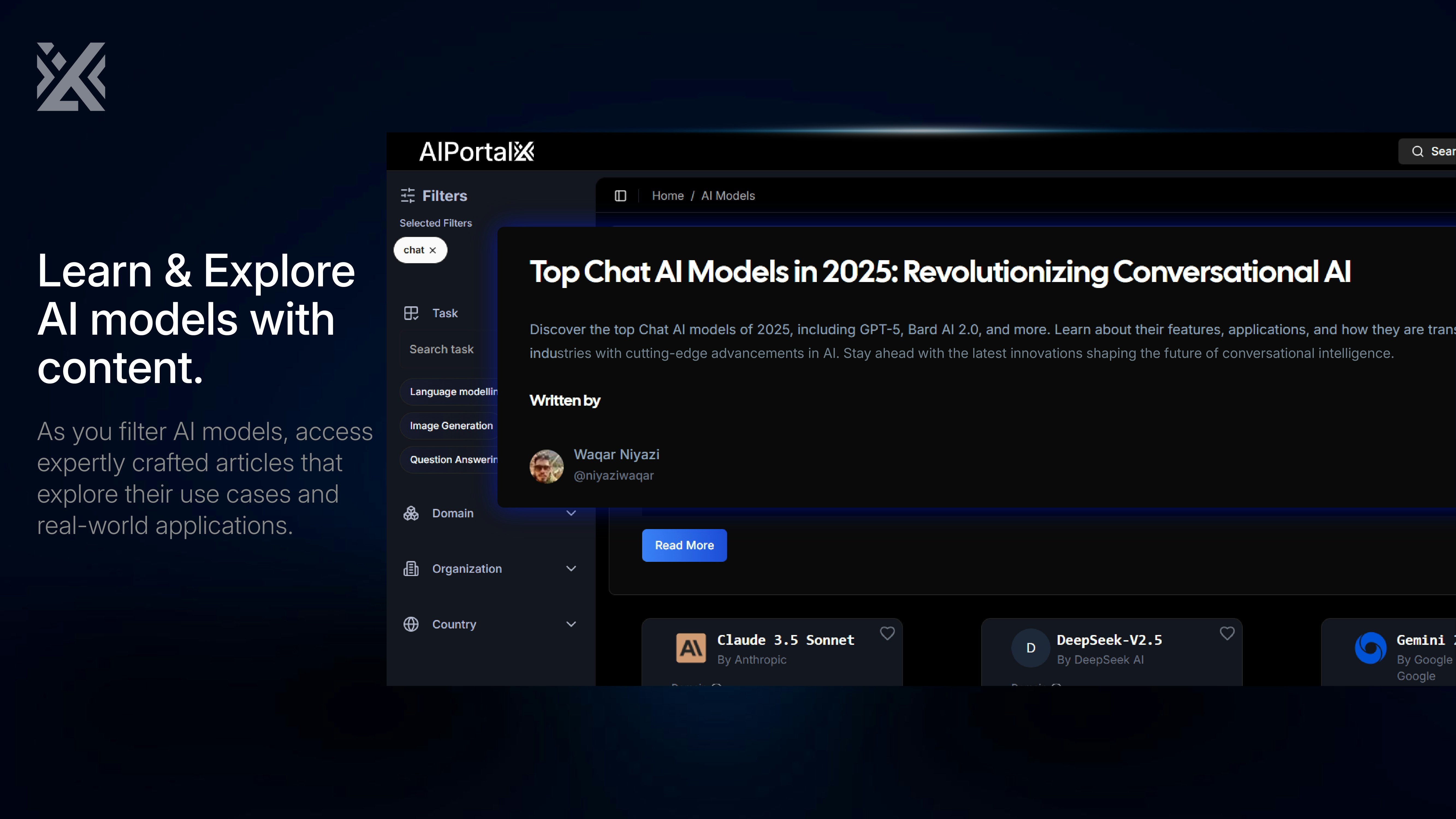Click the AIPortalX logo in header
Image resolution: width=1456 pixels, height=819 pixels.
click(x=476, y=152)
